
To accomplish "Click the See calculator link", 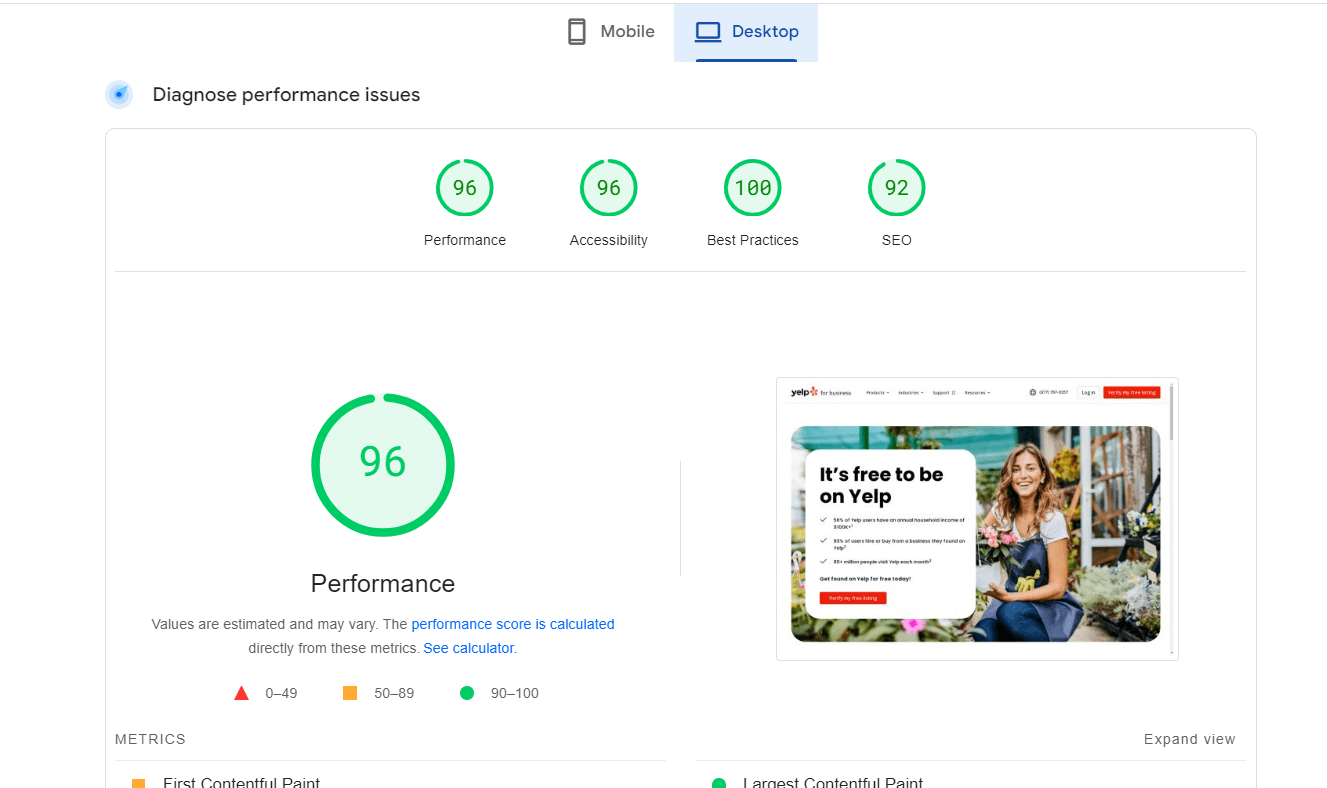I will point(468,648).
